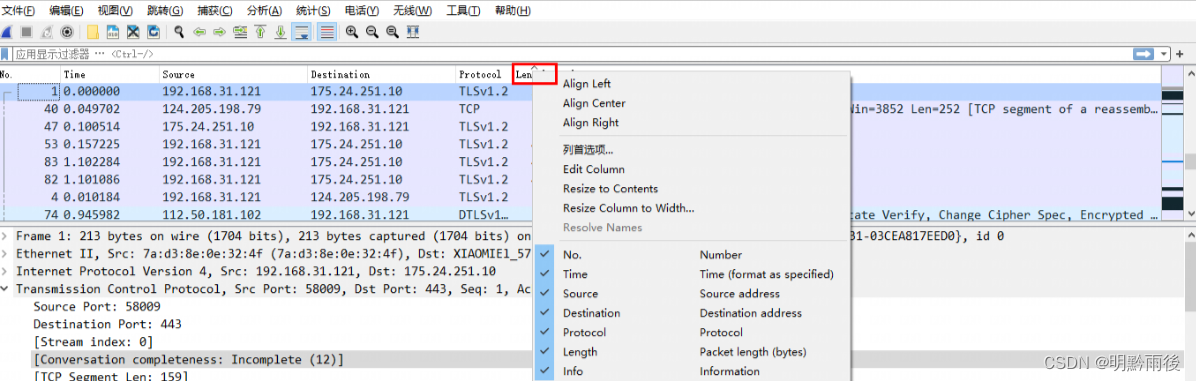Reset text to normal size icon
The width and height of the screenshot is (1196, 381).
[x=392, y=32]
